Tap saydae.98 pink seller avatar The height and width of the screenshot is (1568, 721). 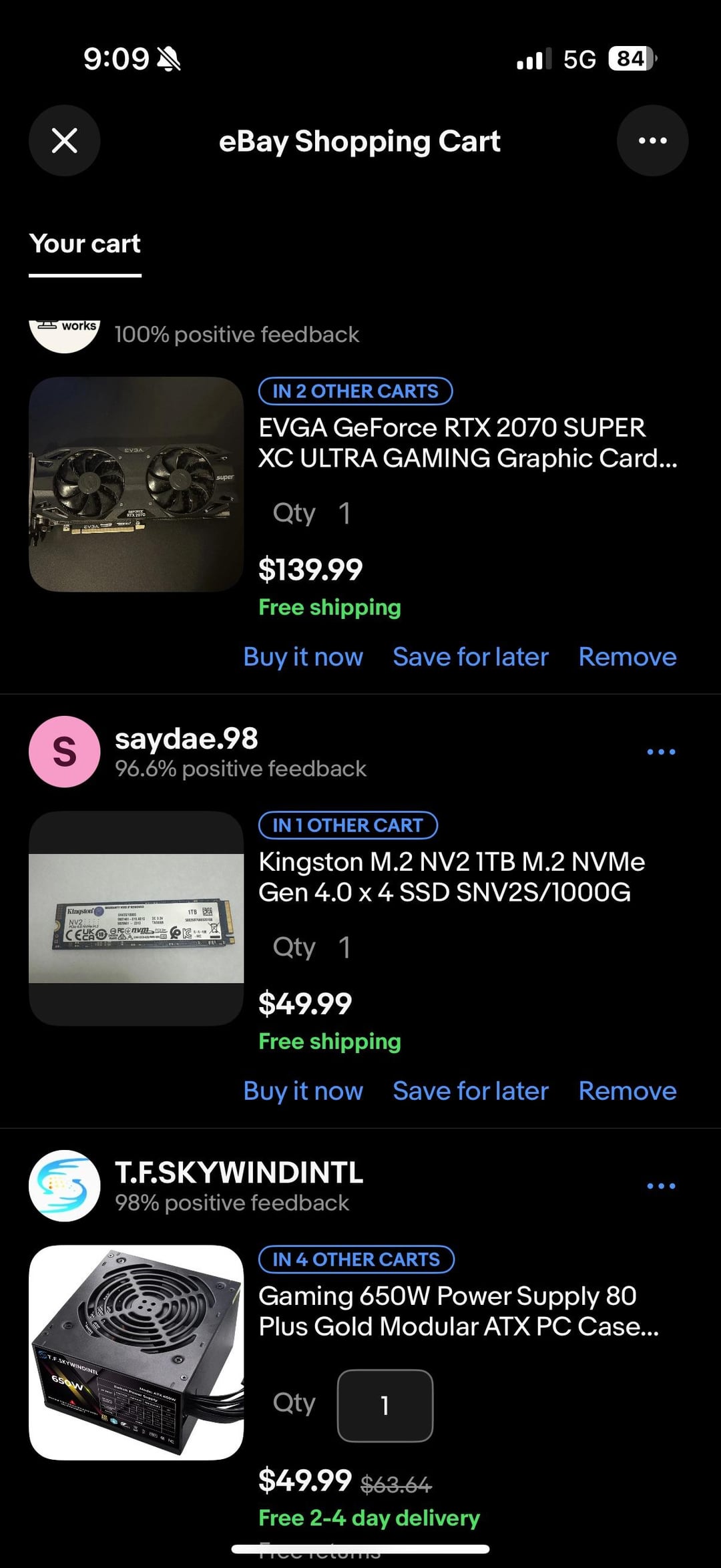click(65, 752)
